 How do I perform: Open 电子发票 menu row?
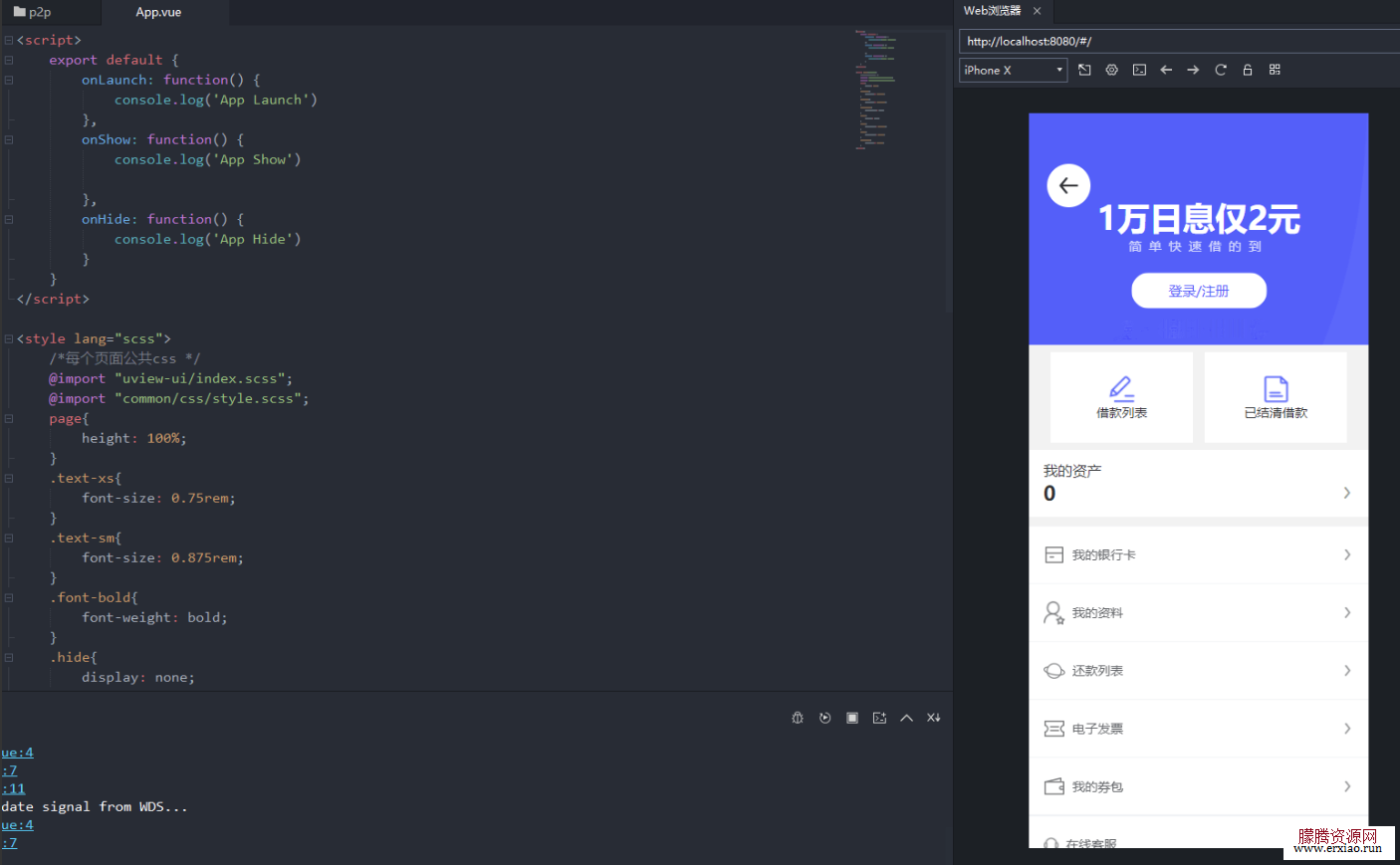[x=1198, y=729]
